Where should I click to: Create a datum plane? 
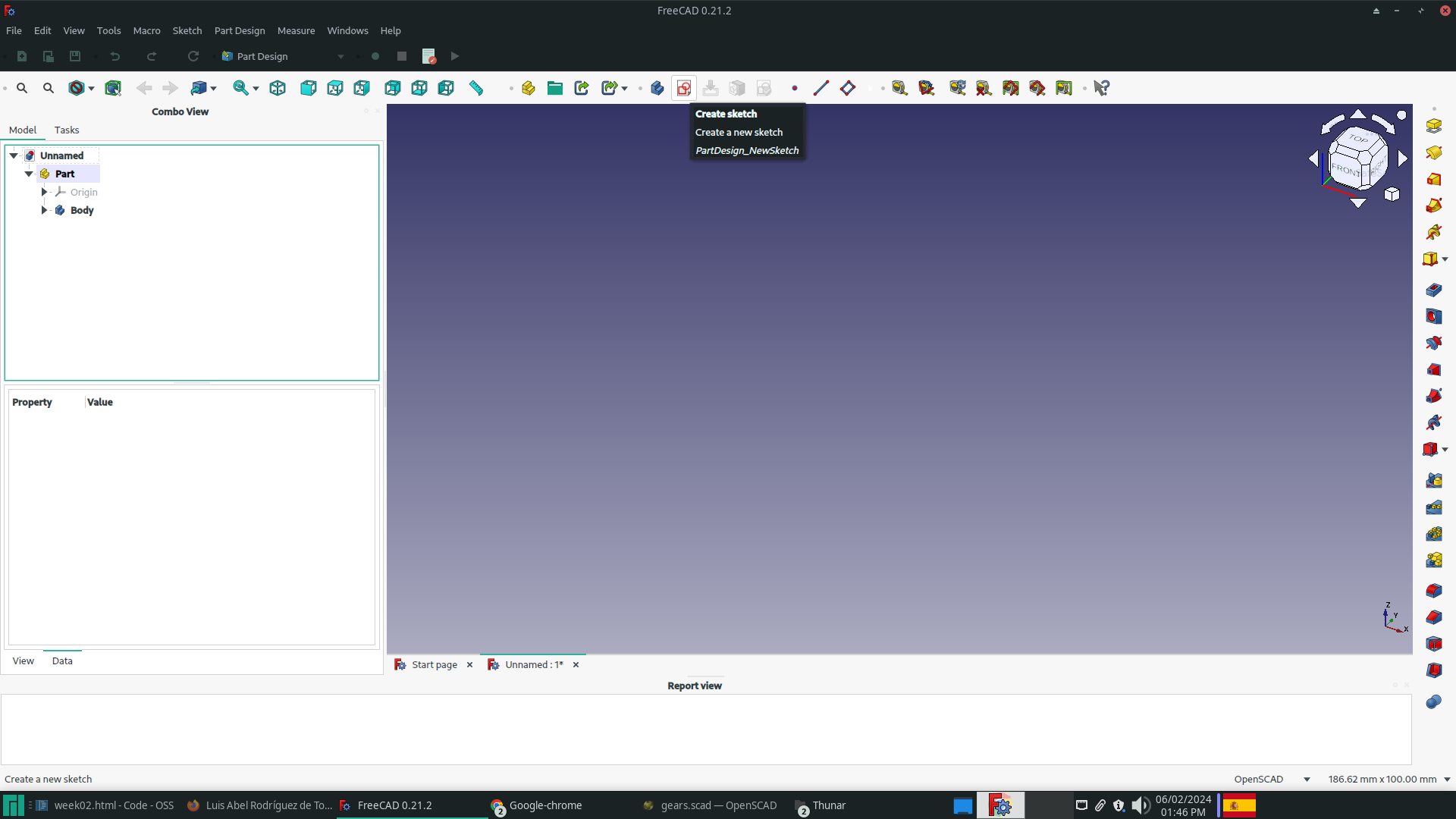pyautogui.click(x=848, y=88)
